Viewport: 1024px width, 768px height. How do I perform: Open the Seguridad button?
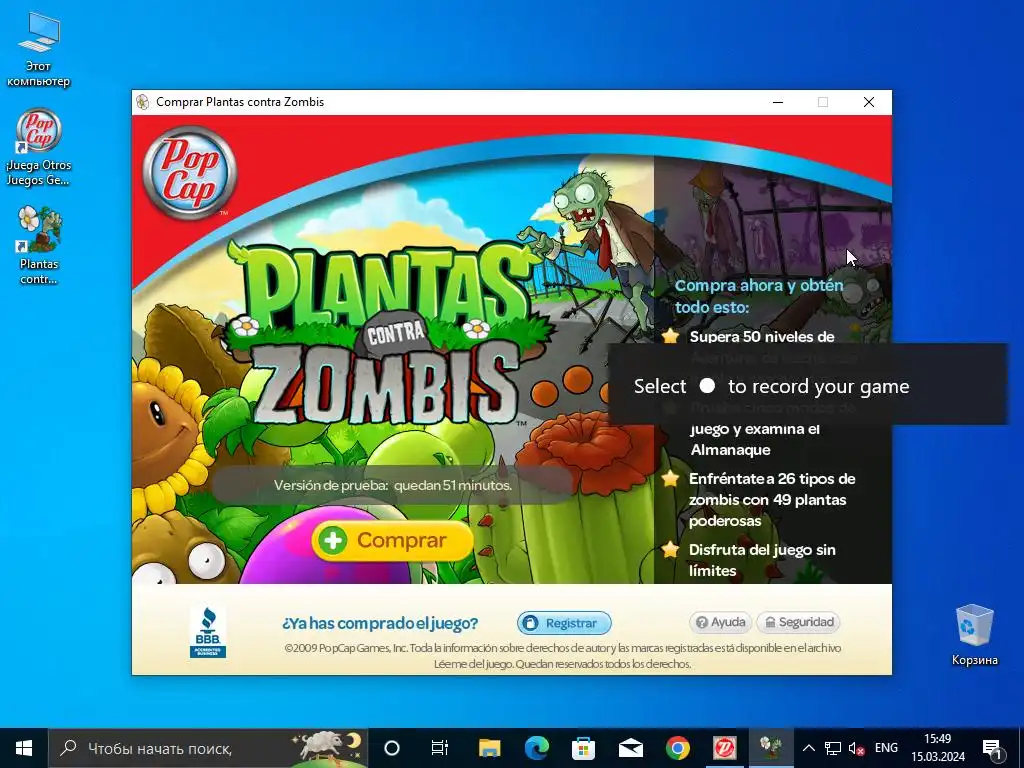(x=798, y=622)
